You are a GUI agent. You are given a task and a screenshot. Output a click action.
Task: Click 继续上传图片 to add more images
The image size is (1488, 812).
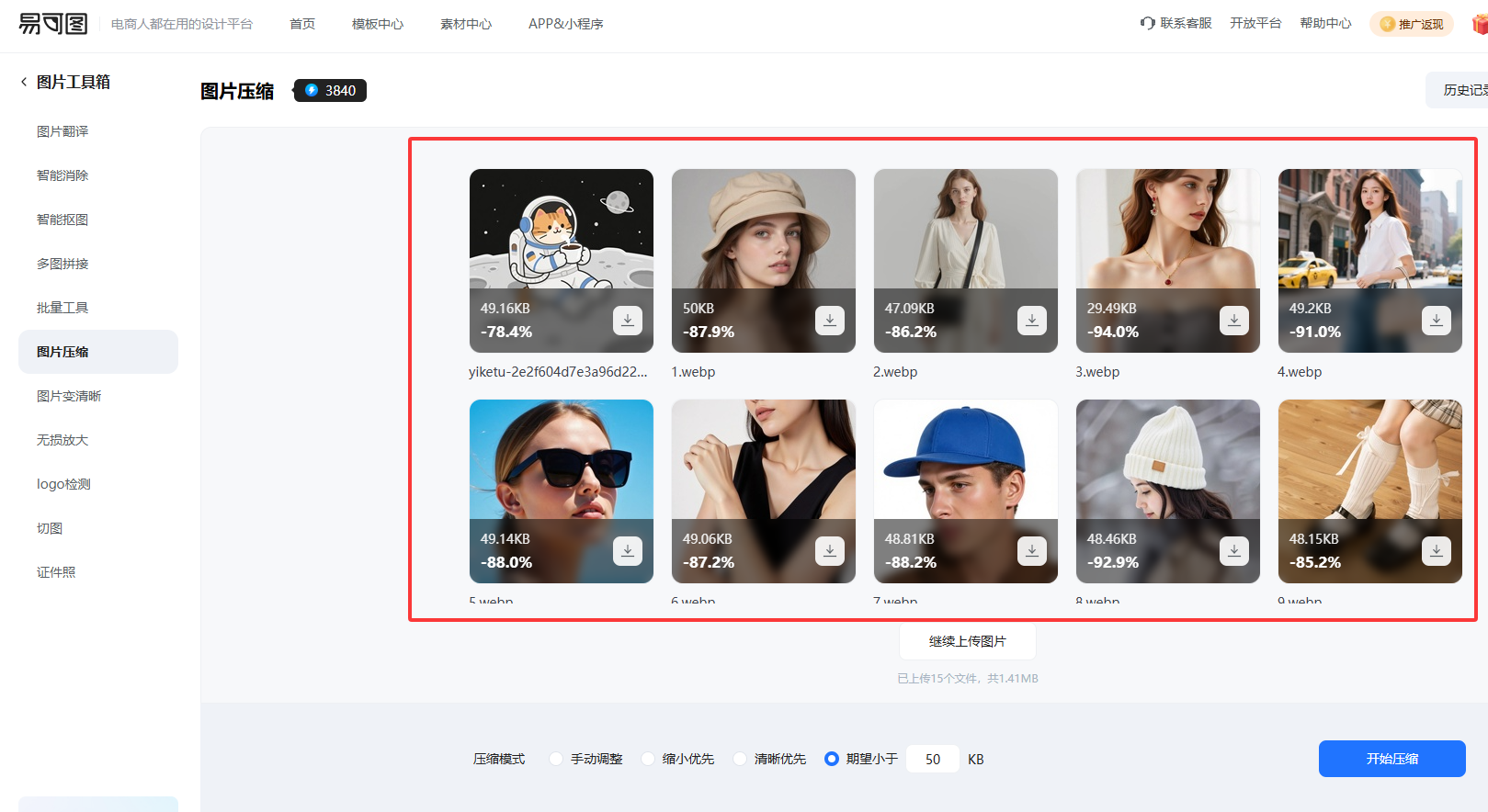click(967, 641)
